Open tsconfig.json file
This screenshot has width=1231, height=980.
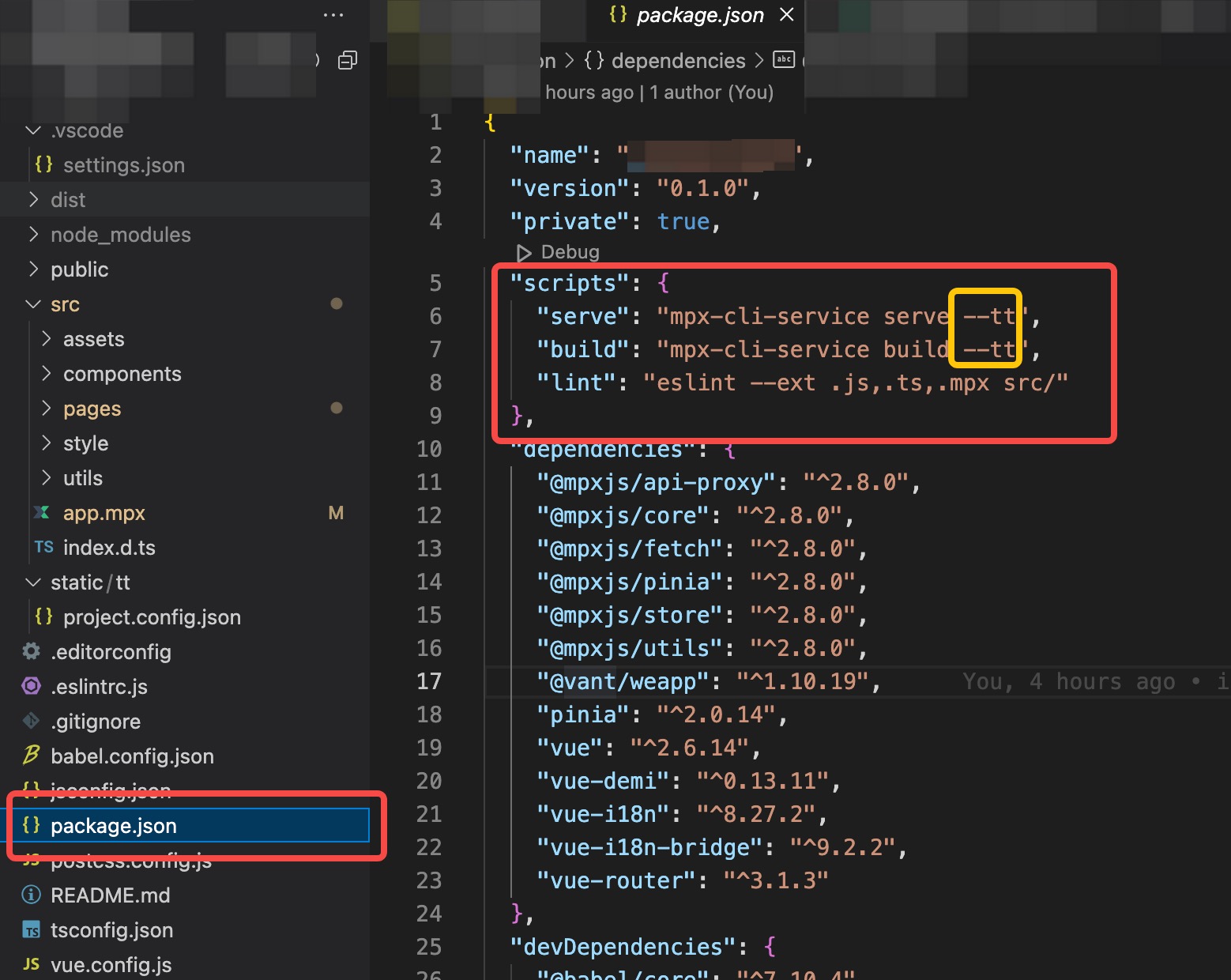[x=111, y=930]
